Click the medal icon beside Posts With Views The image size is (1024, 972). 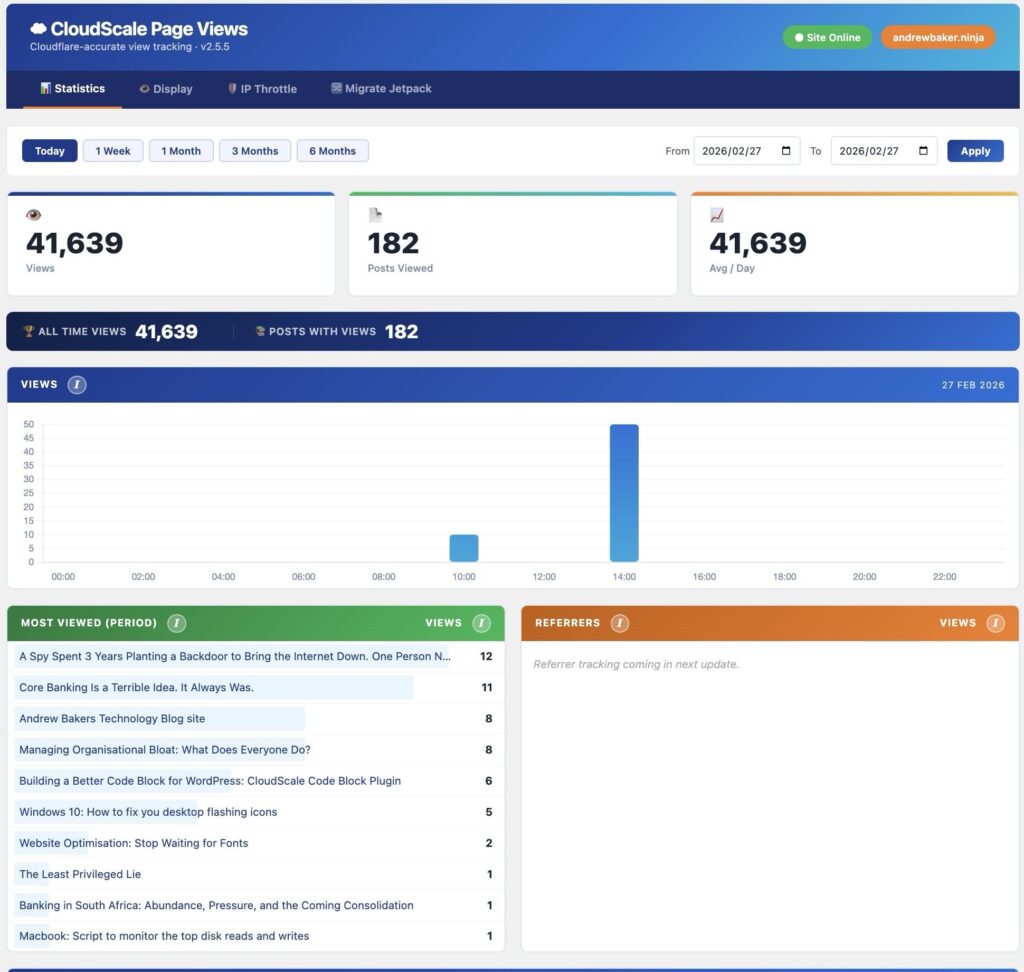(262, 331)
